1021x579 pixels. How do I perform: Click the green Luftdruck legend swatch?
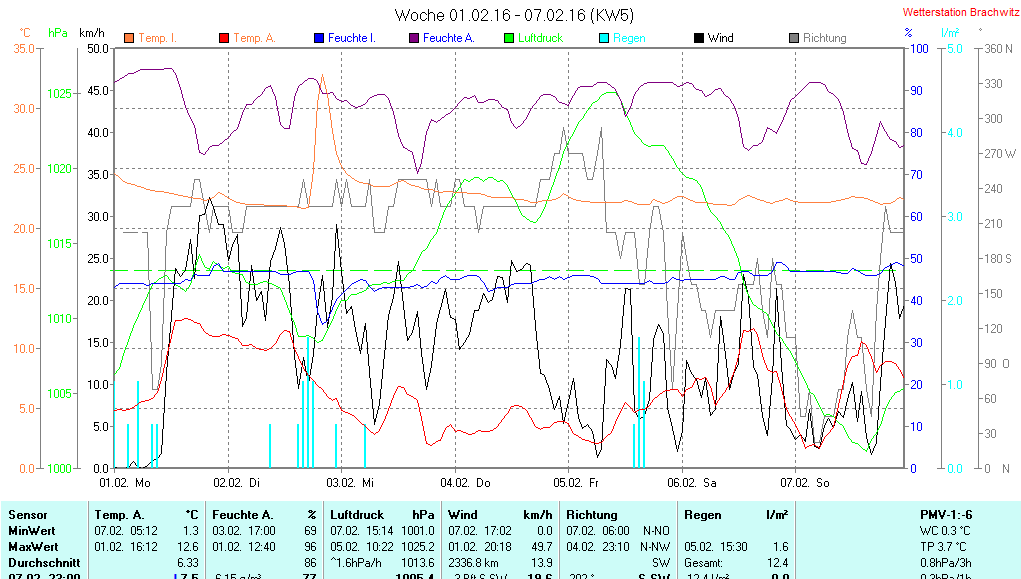(508, 38)
